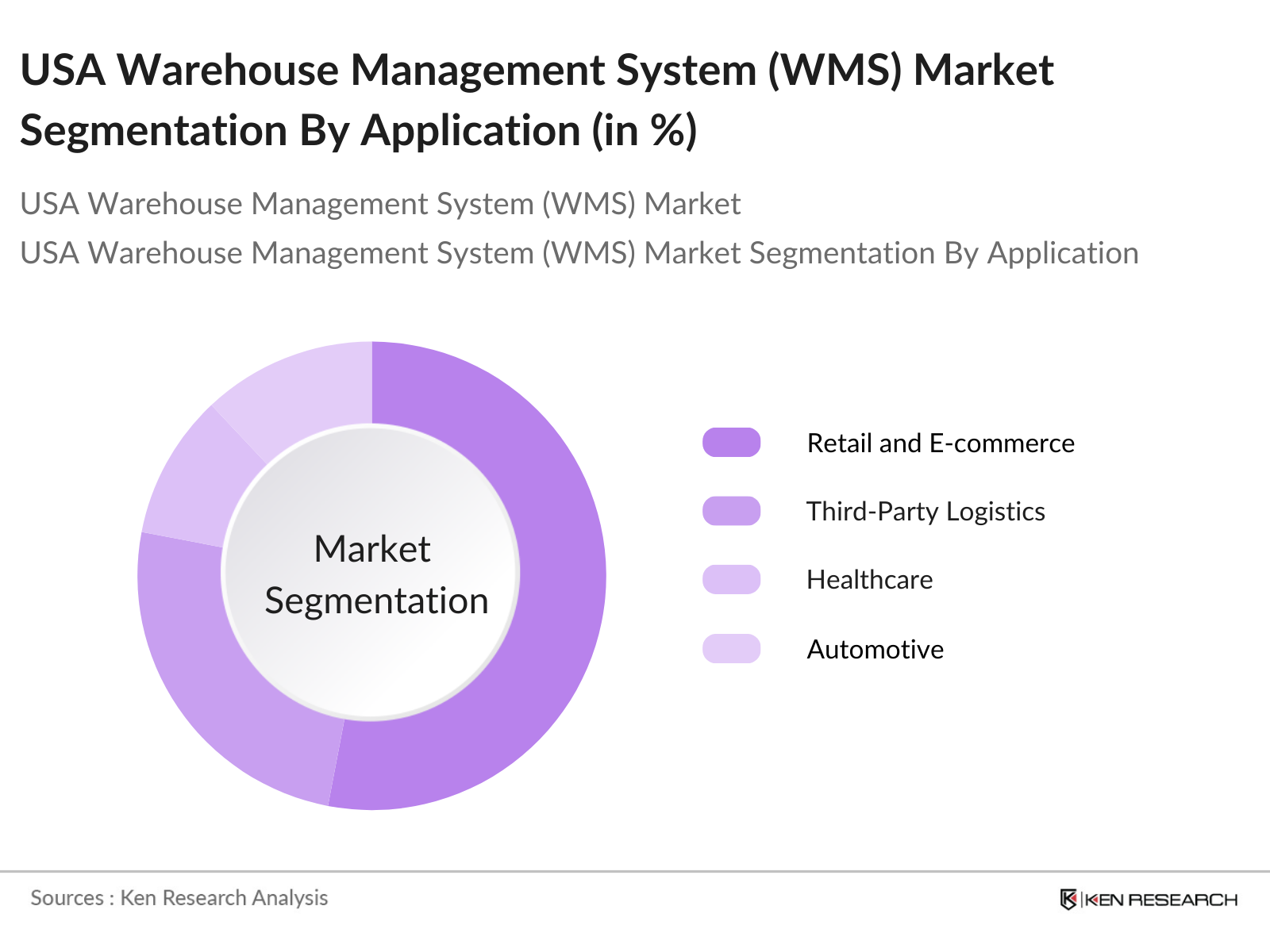Toggle the Automotive legend label

click(x=875, y=650)
